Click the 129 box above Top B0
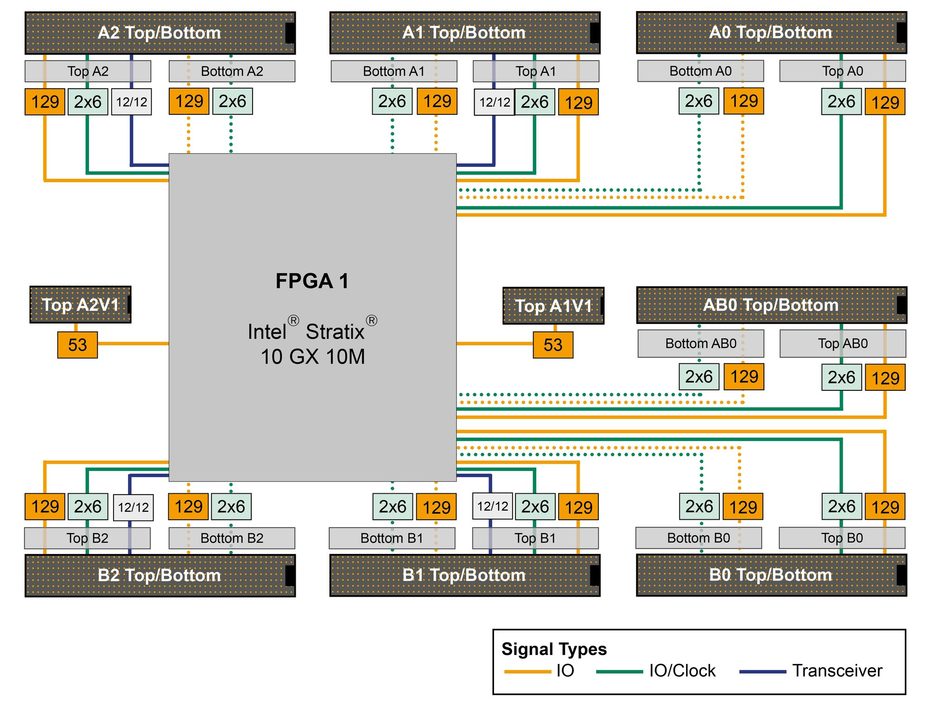This screenshot has height=713, width=927. (885, 507)
